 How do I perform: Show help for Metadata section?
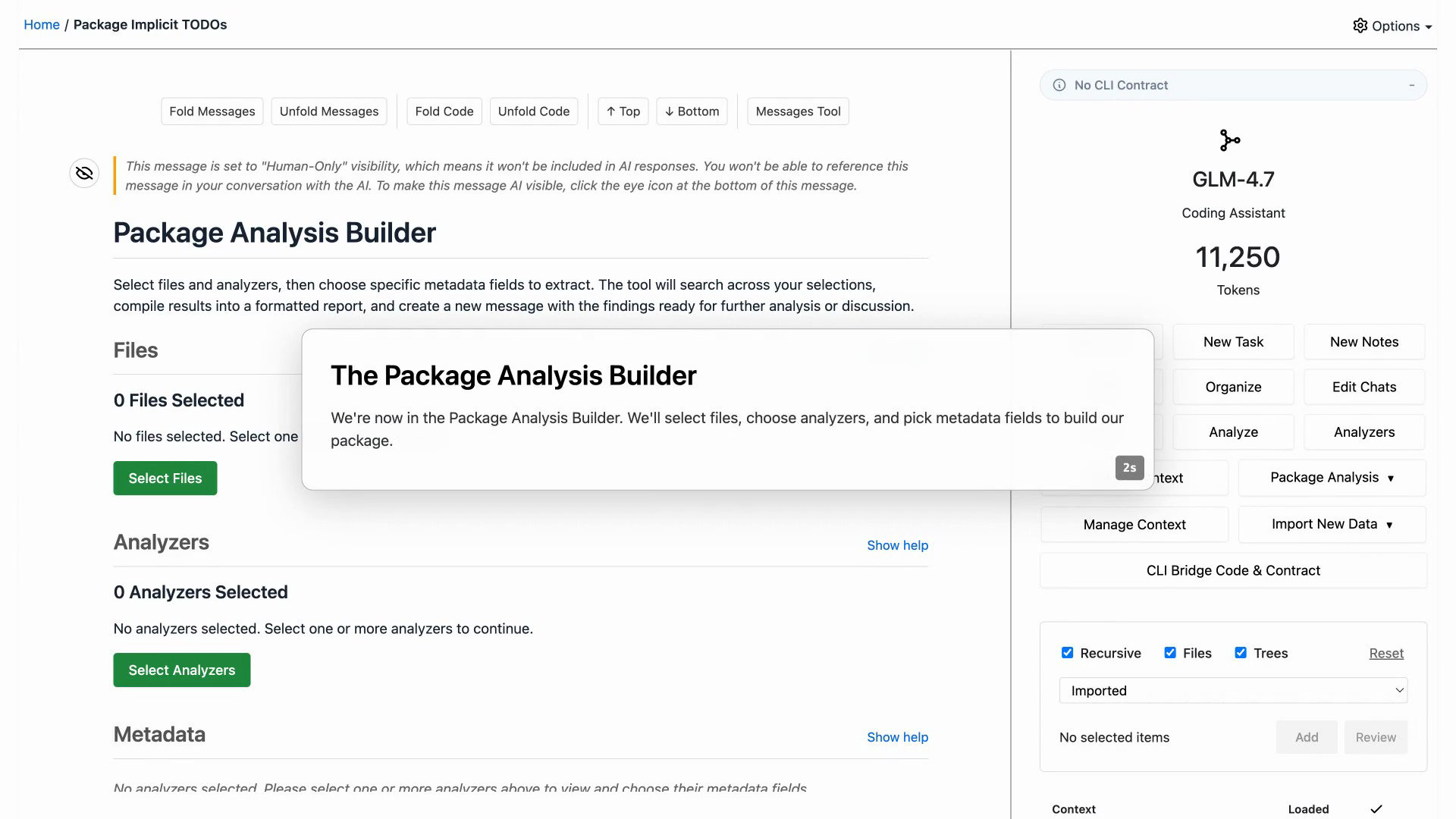(x=898, y=737)
